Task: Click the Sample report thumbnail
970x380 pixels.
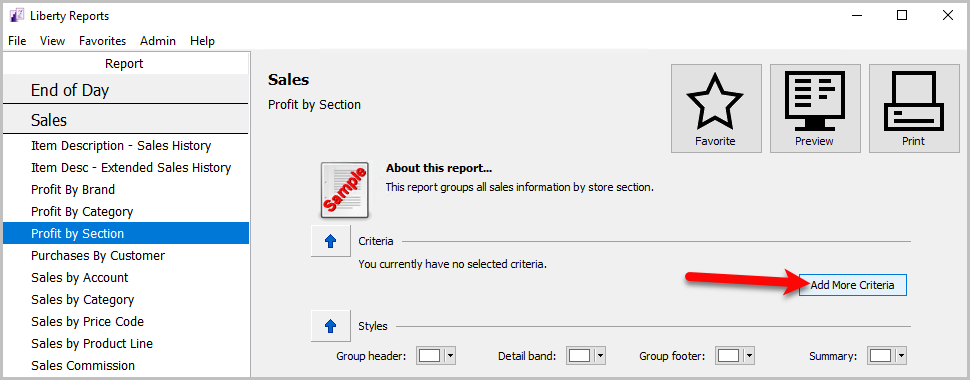Action: click(345, 190)
